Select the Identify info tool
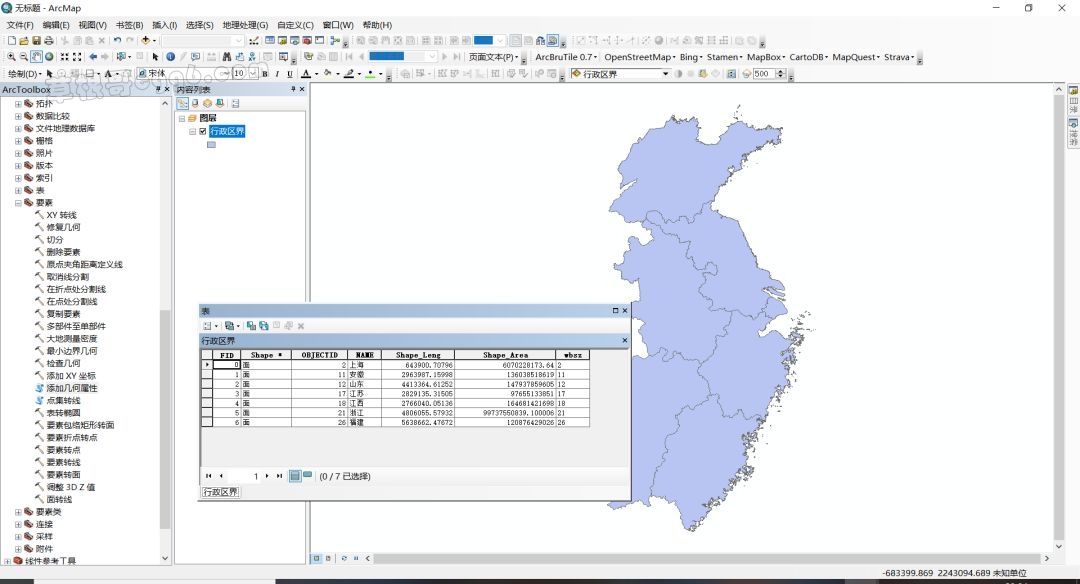Viewport: 1080px width, 584px height. click(x=170, y=57)
